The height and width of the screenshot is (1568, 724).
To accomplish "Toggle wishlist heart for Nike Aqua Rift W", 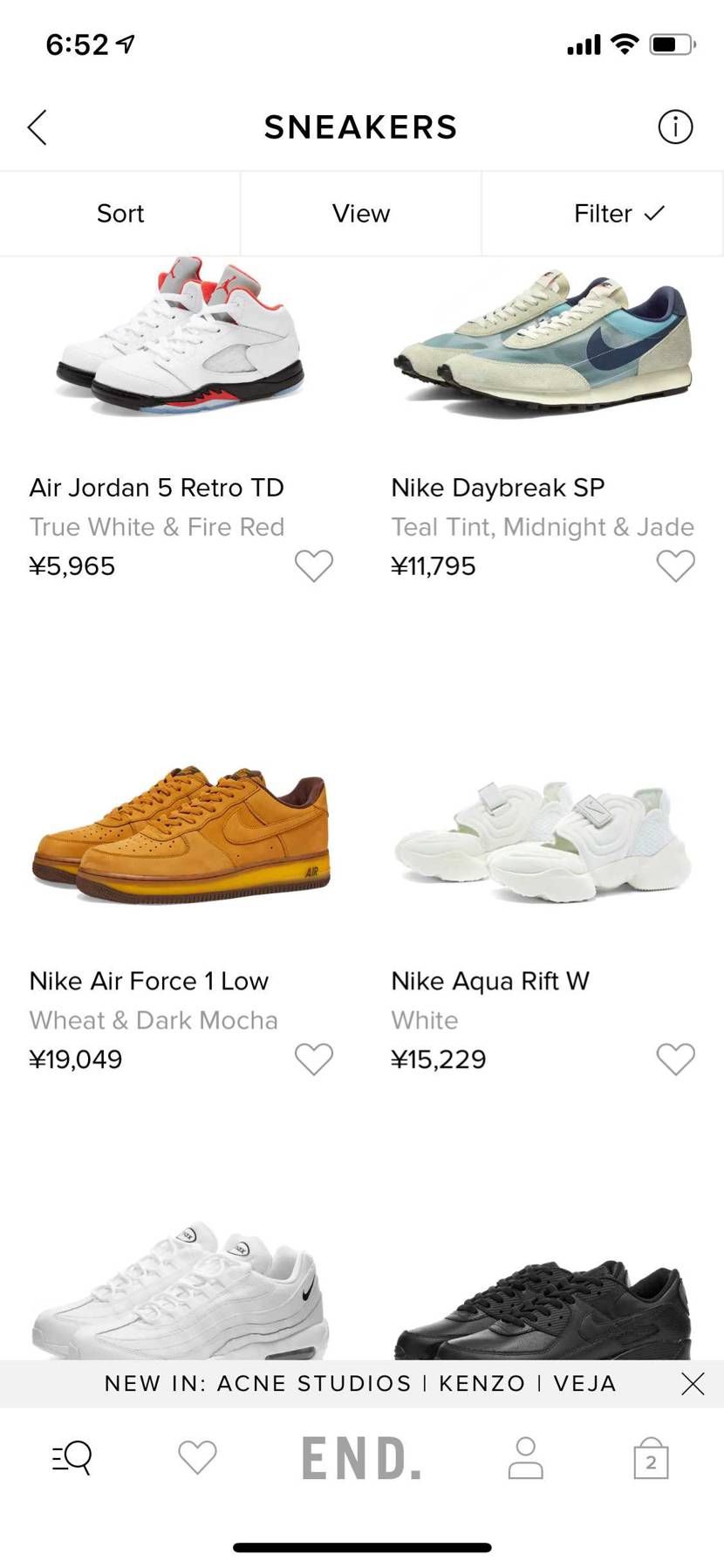I will point(675,1058).
